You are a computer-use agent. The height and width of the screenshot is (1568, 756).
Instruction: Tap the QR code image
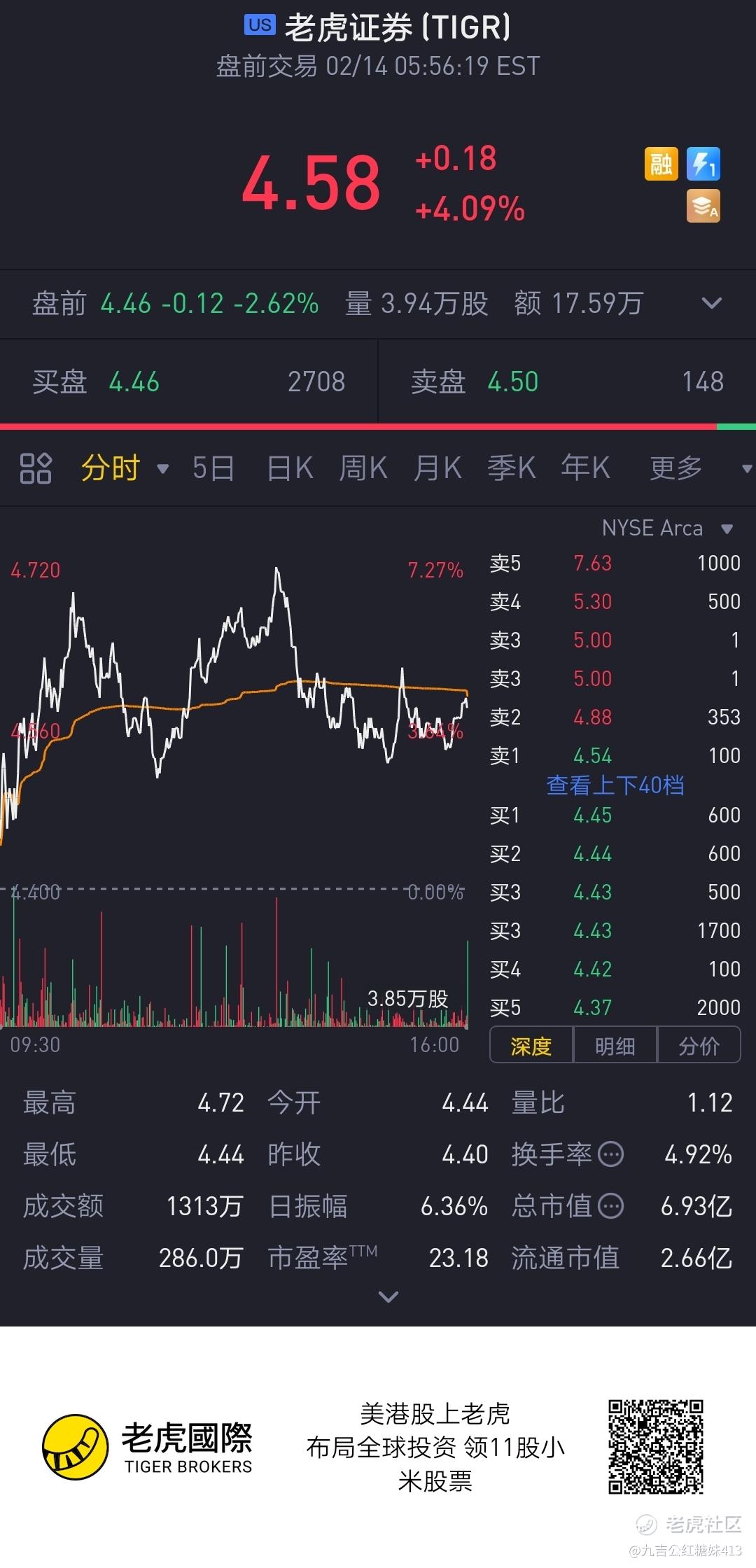coord(655,1447)
